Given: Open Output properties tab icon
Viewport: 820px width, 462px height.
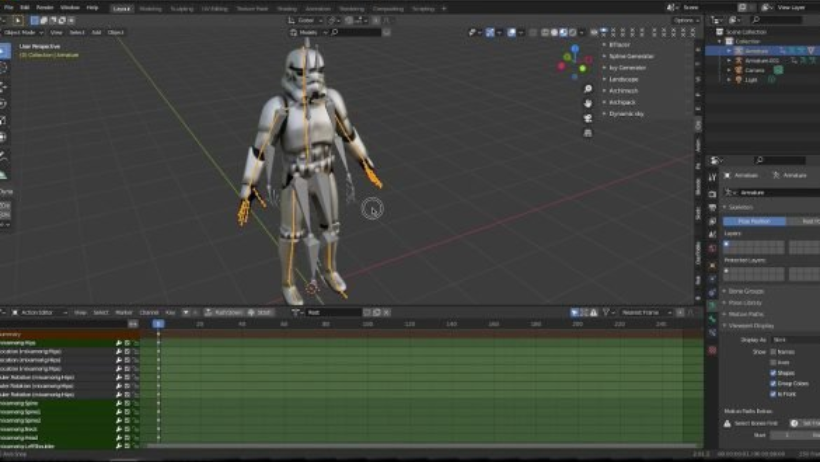Looking at the screenshot, I should [x=712, y=208].
